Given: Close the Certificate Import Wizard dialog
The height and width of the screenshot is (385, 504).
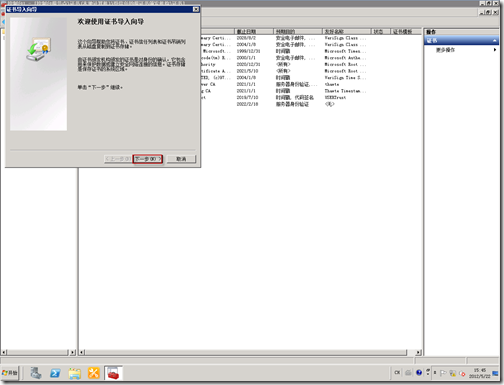Looking at the screenshot, I should [196, 9].
